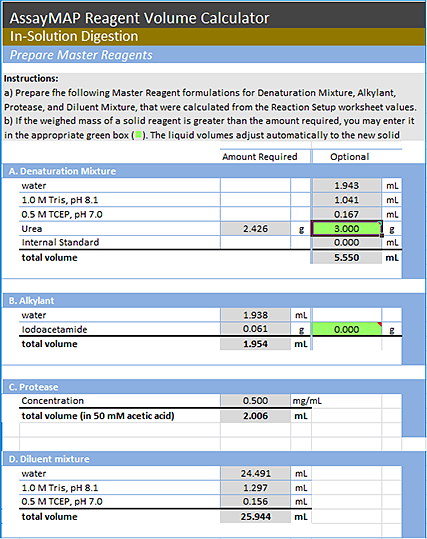Select the 1.041 value for Tris in Denaturation Mixture

[x=346, y=200]
